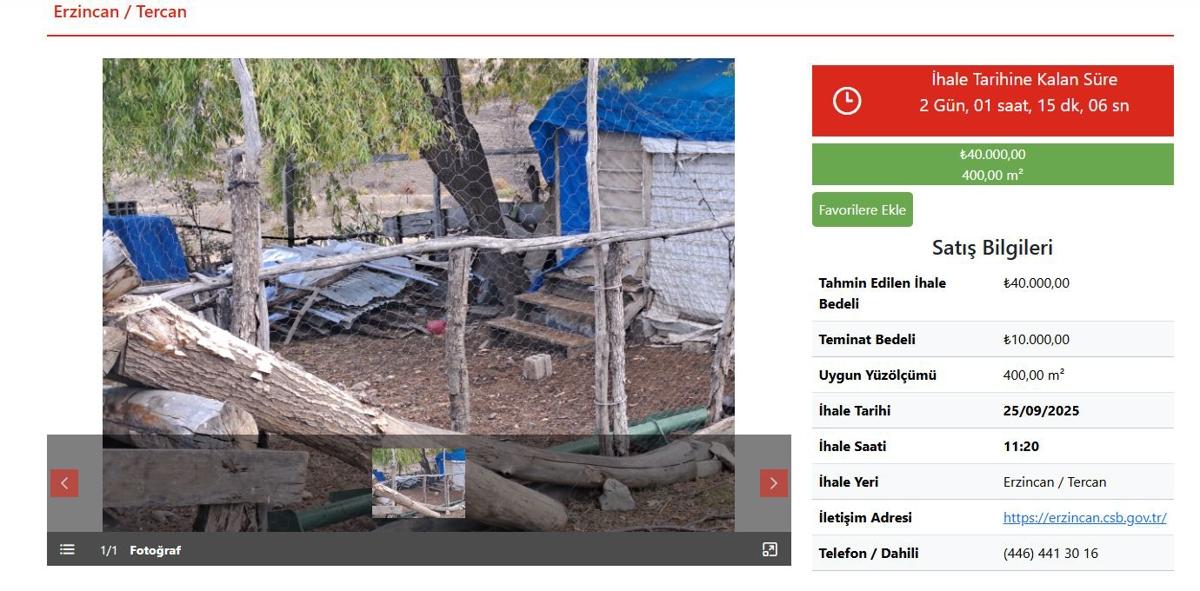
Task: Select the small photo thumbnail in the gallery strip
Action: point(418,483)
